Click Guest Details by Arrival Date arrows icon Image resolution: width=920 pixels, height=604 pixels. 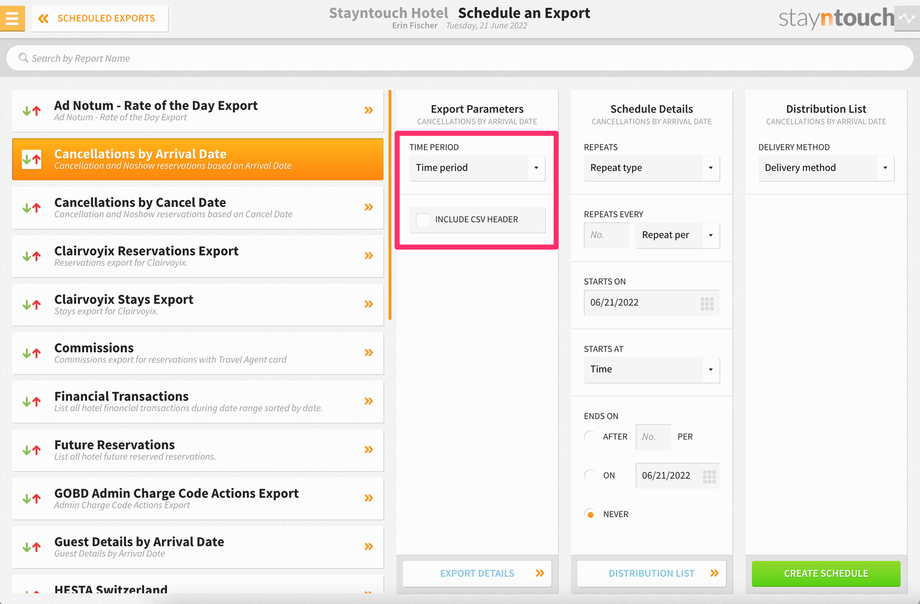point(32,547)
